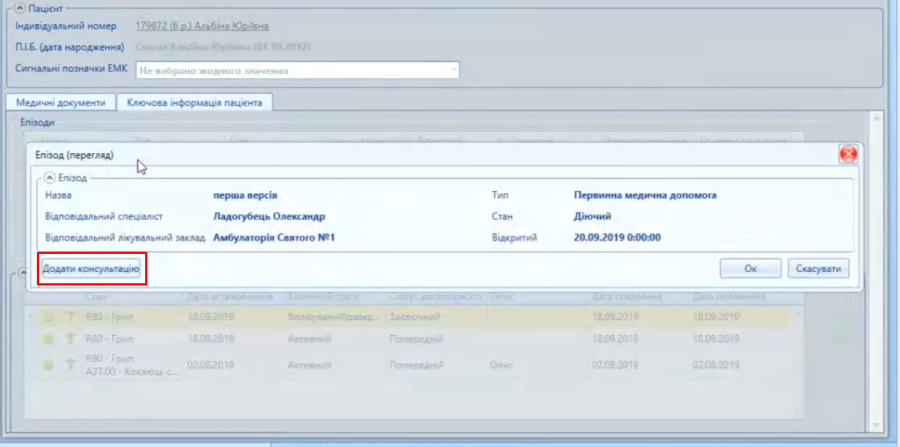Click episode name value 'перша версія'
This screenshot has height=447, width=900.
[x=245, y=195]
